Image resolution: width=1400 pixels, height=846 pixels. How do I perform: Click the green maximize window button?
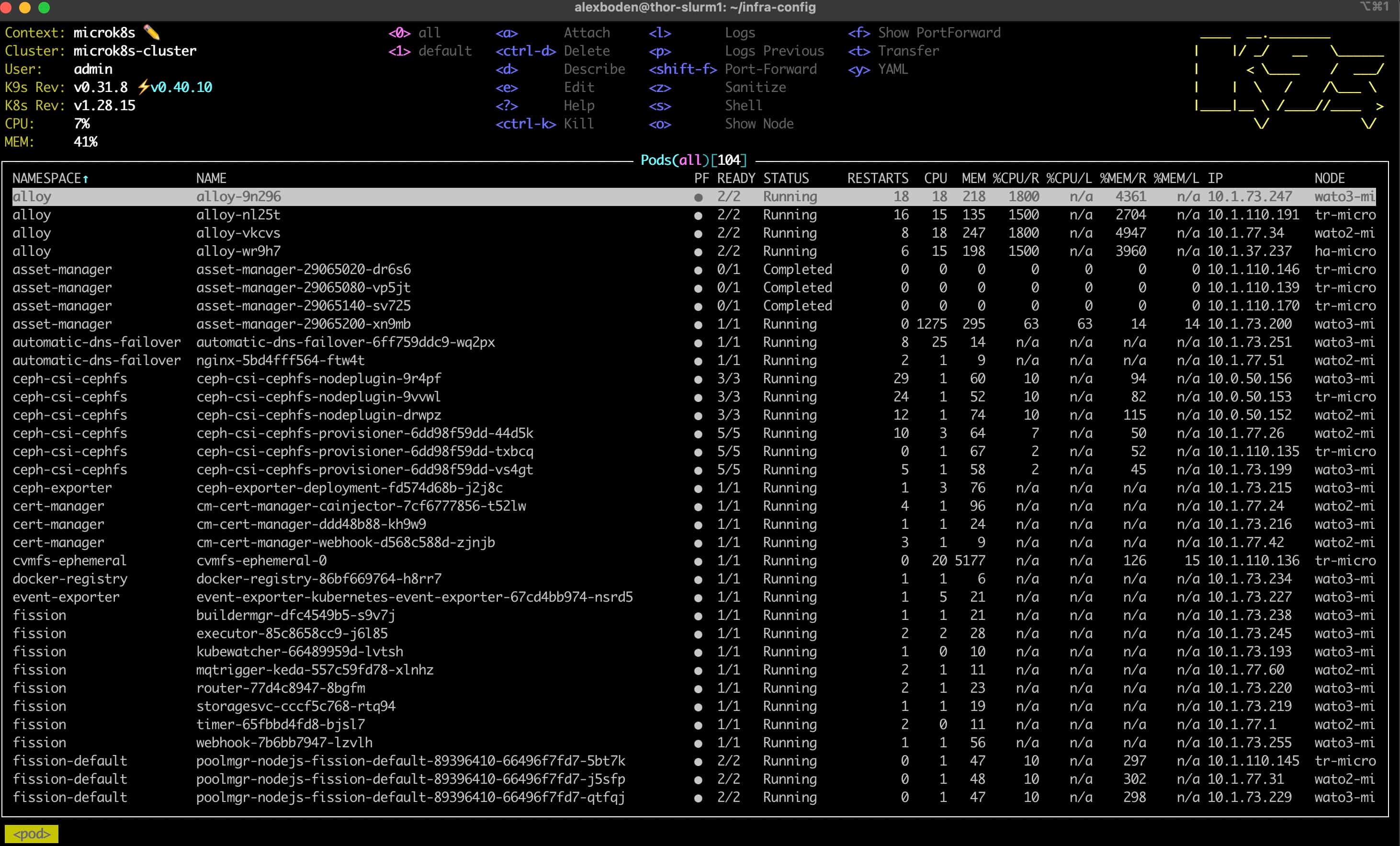coord(44,7)
